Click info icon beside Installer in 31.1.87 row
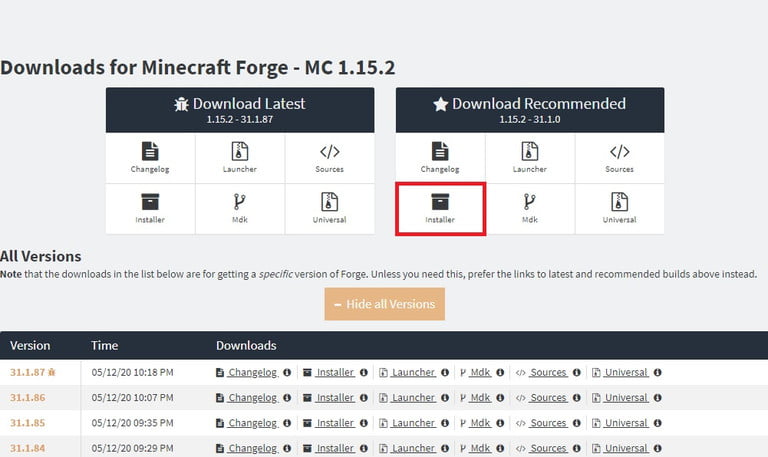This screenshot has height=457, width=768. pos(363,373)
